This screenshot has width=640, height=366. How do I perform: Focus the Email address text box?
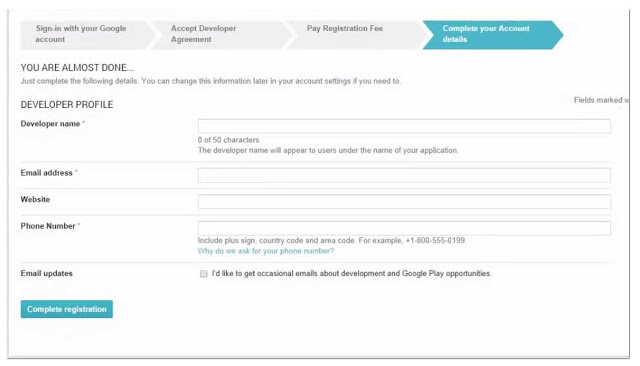point(404,175)
